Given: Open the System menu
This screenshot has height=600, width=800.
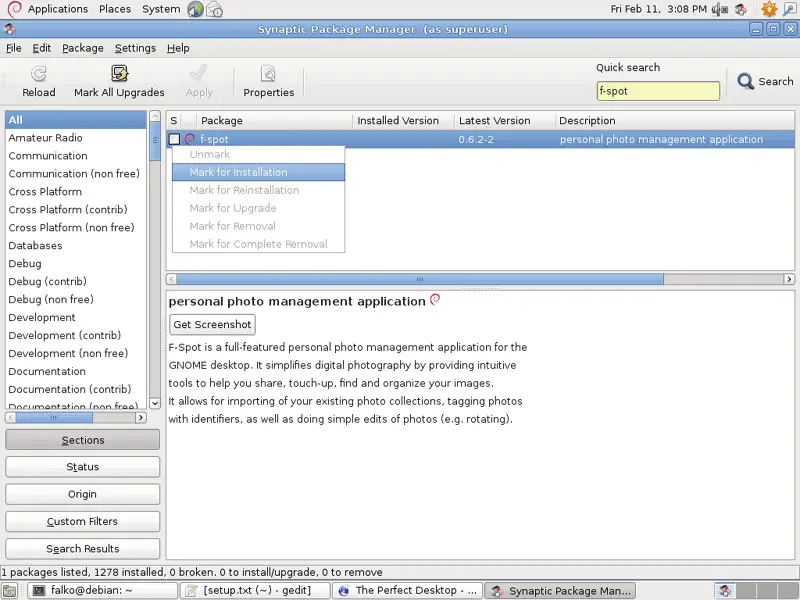Looking at the screenshot, I should point(161,9).
